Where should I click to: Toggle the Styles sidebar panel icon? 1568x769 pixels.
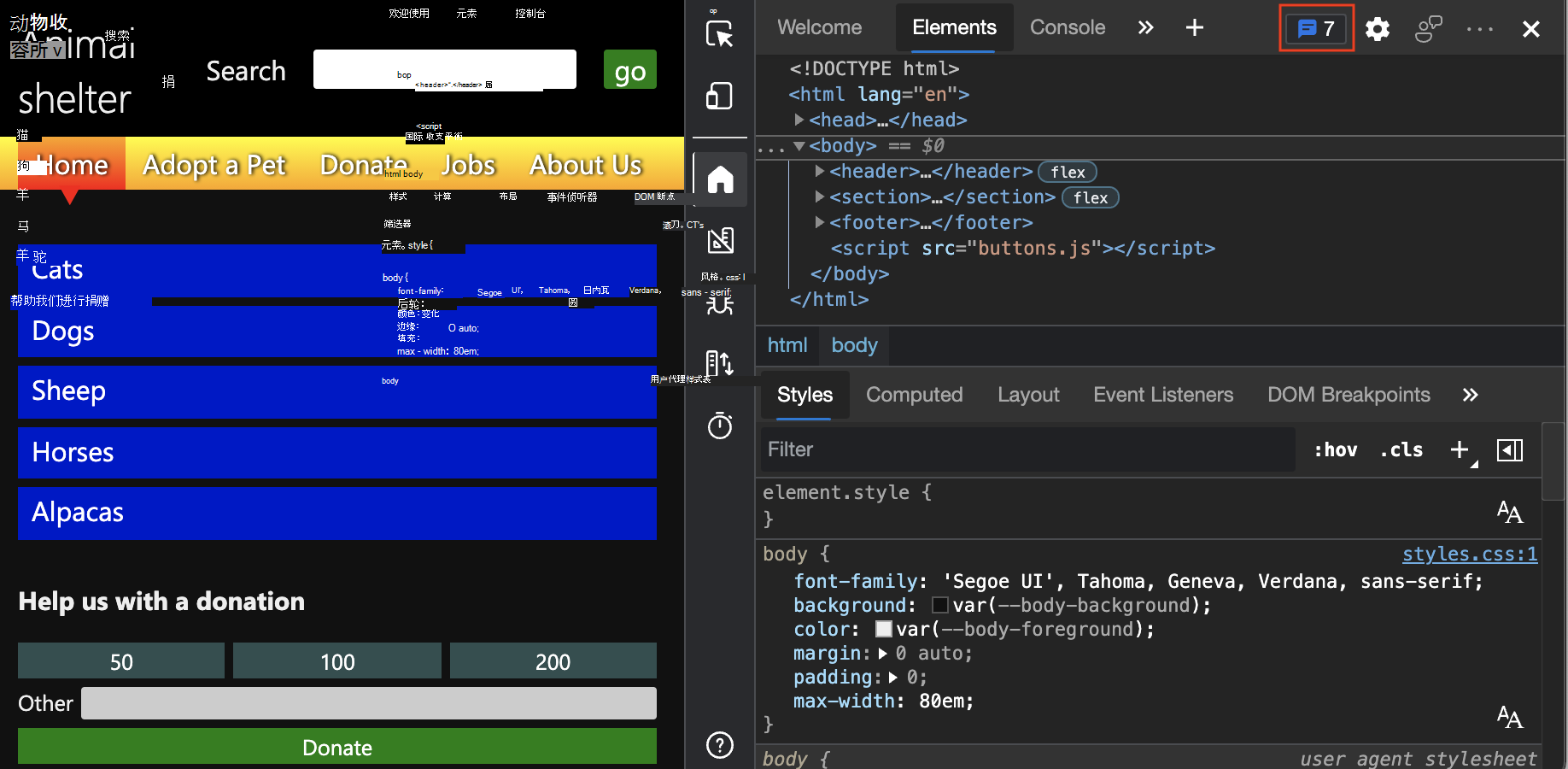pos(1509,449)
